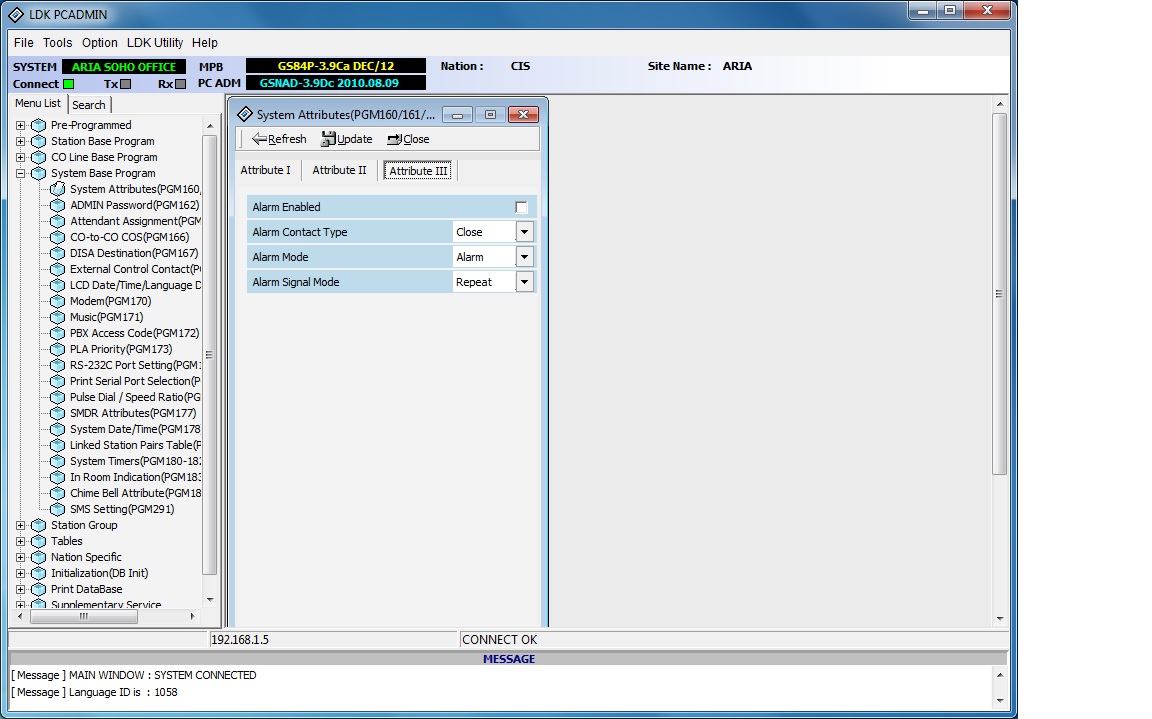Image resolution: width=1152 pixels, height=719 pixels.
Task: Click the Update save icon
Action: (x=328, y=139)
